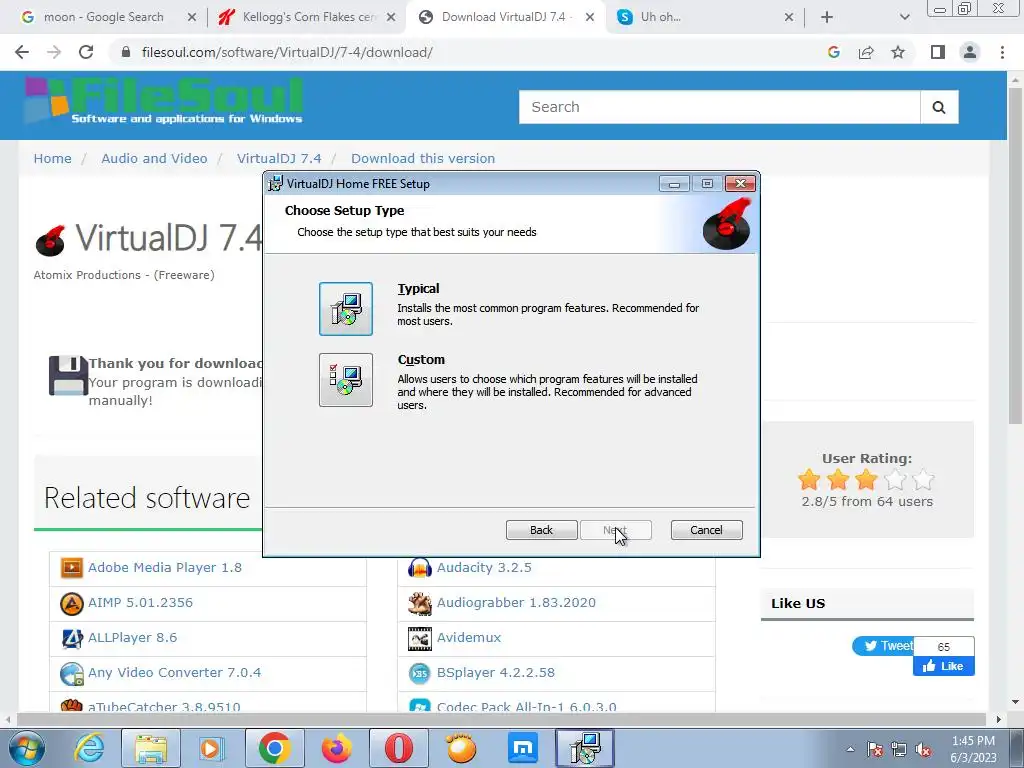The height and width of the screenshot is (768, 1024).
Task: Show hidden system tray icons
Action: [x=850, y=749]
